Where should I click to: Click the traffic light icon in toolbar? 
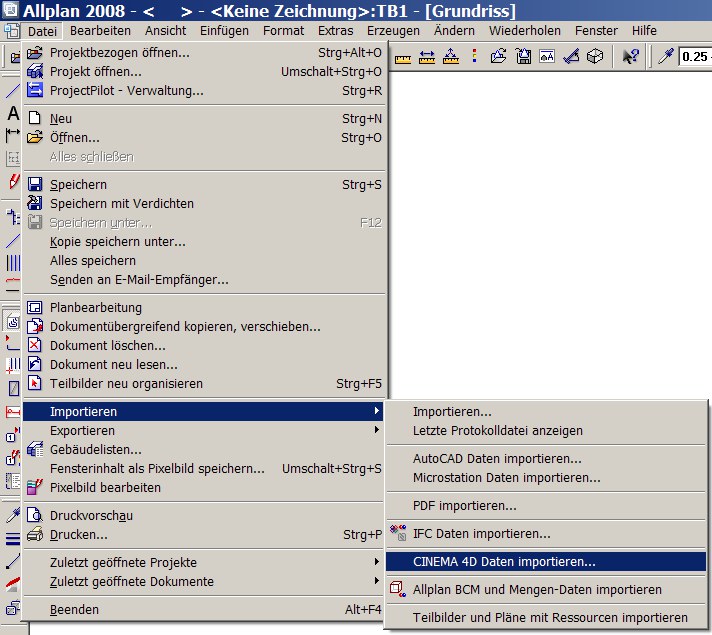point(473,57)
